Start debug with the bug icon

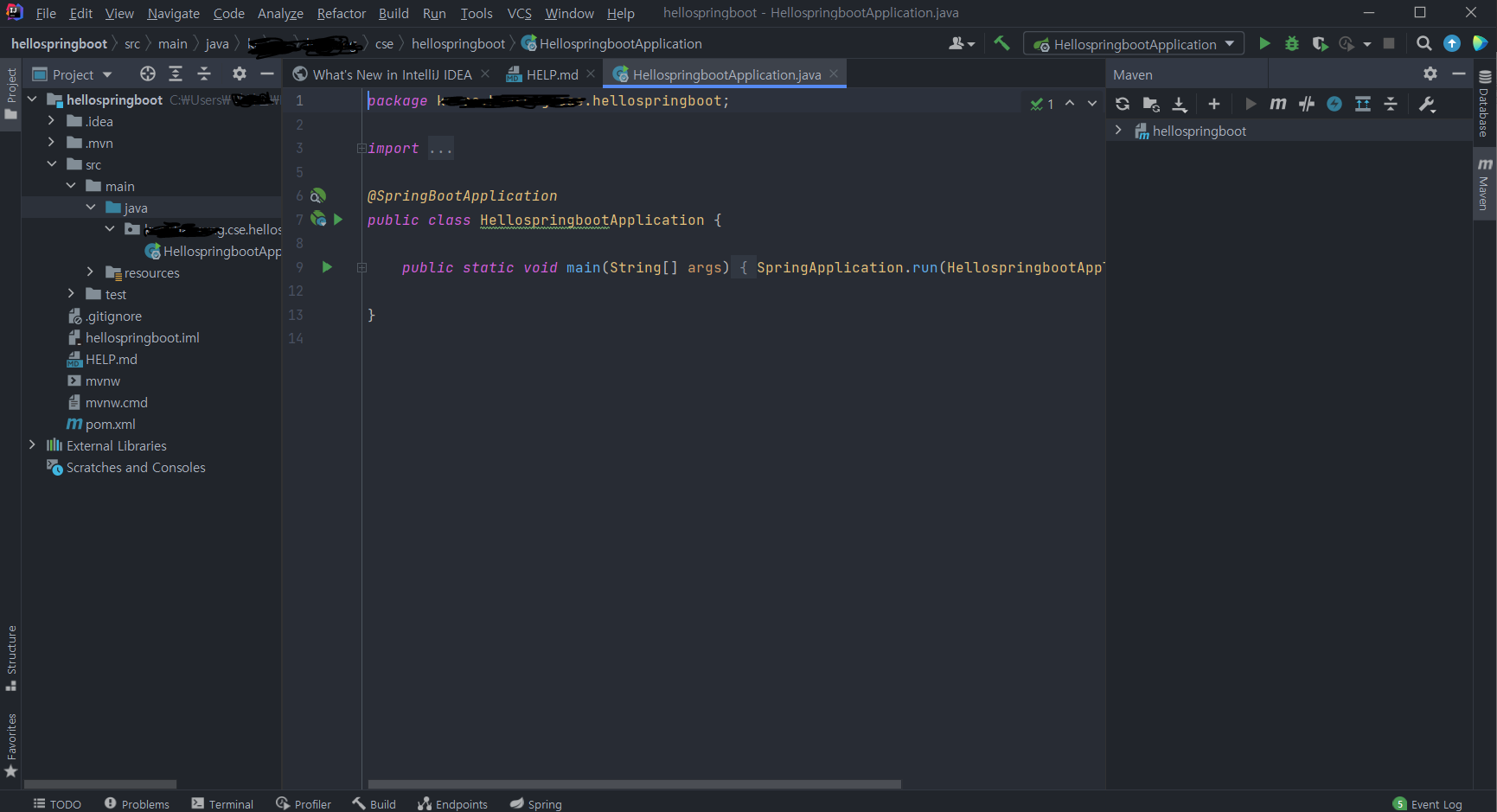(1292, 44)
